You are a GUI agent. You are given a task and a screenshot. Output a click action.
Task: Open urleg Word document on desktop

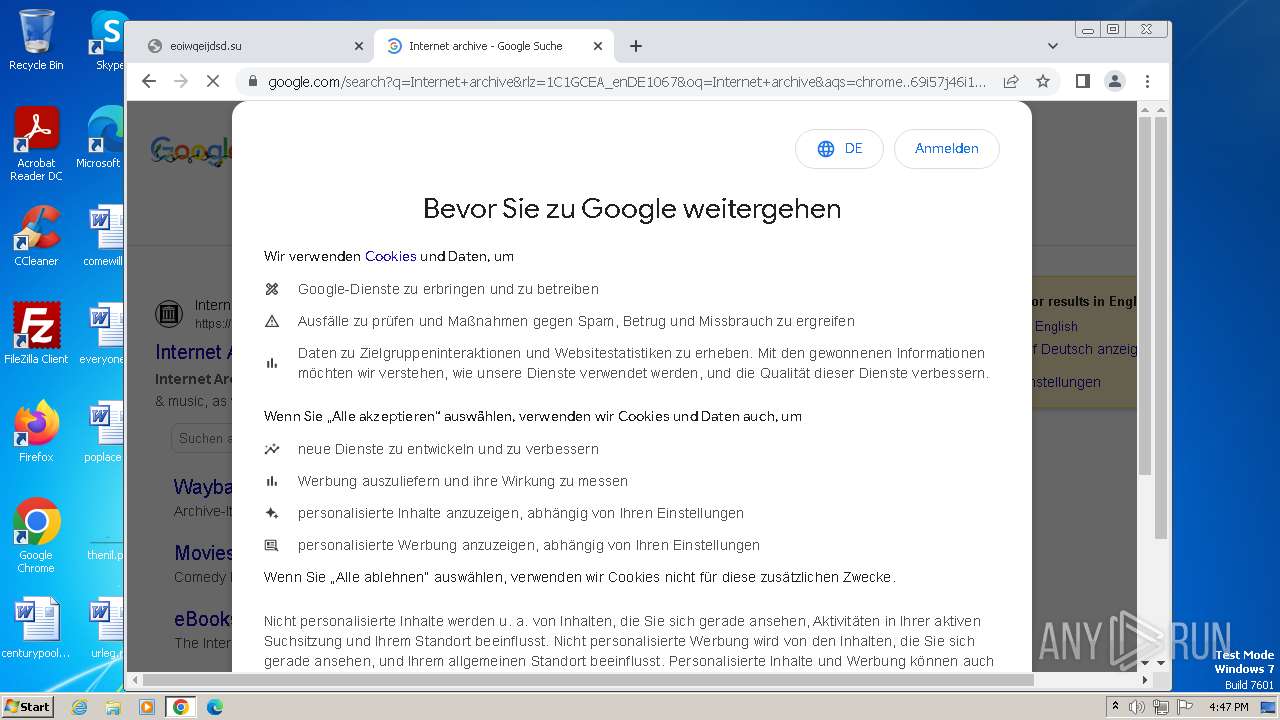coord(105,628)
